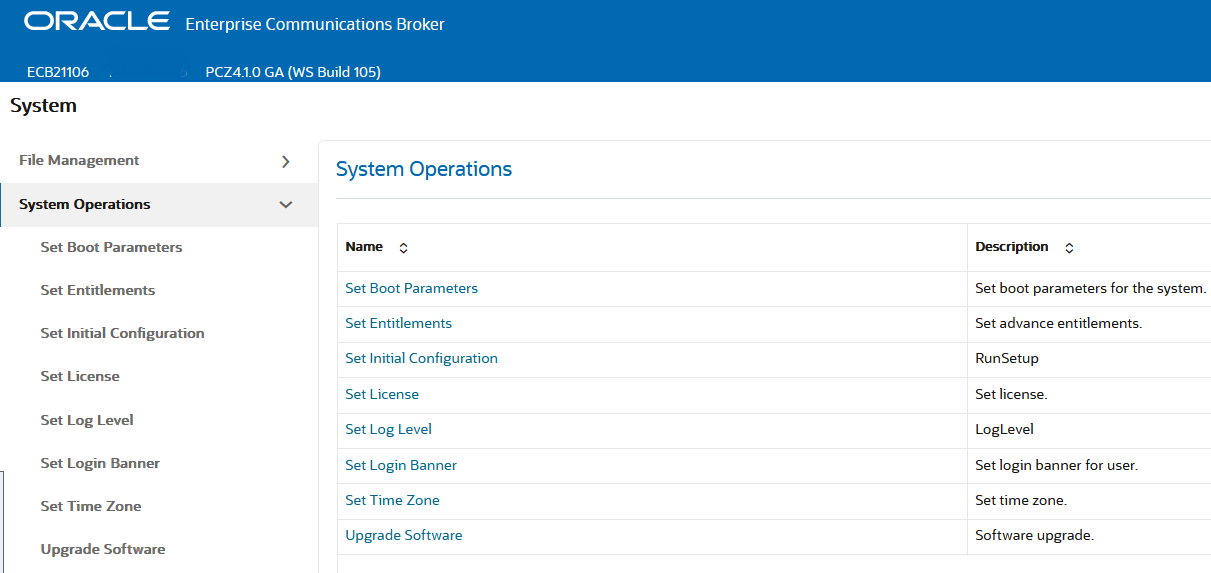This screenshot has width=1211, height=573.
Task: Click Set Initial Configuration table link
Action: point(421,358)
